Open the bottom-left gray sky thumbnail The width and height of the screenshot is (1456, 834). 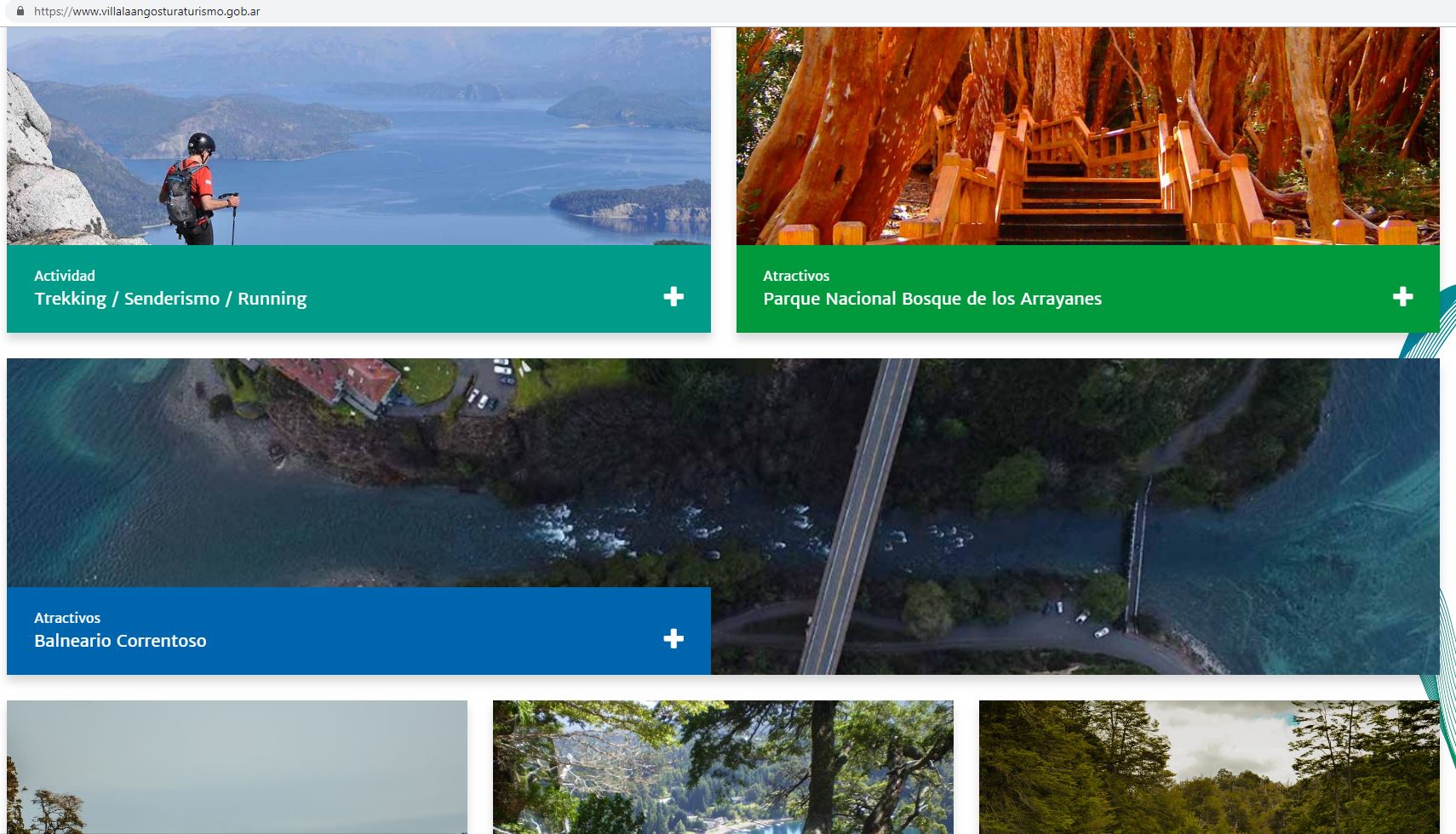[237, 766]
